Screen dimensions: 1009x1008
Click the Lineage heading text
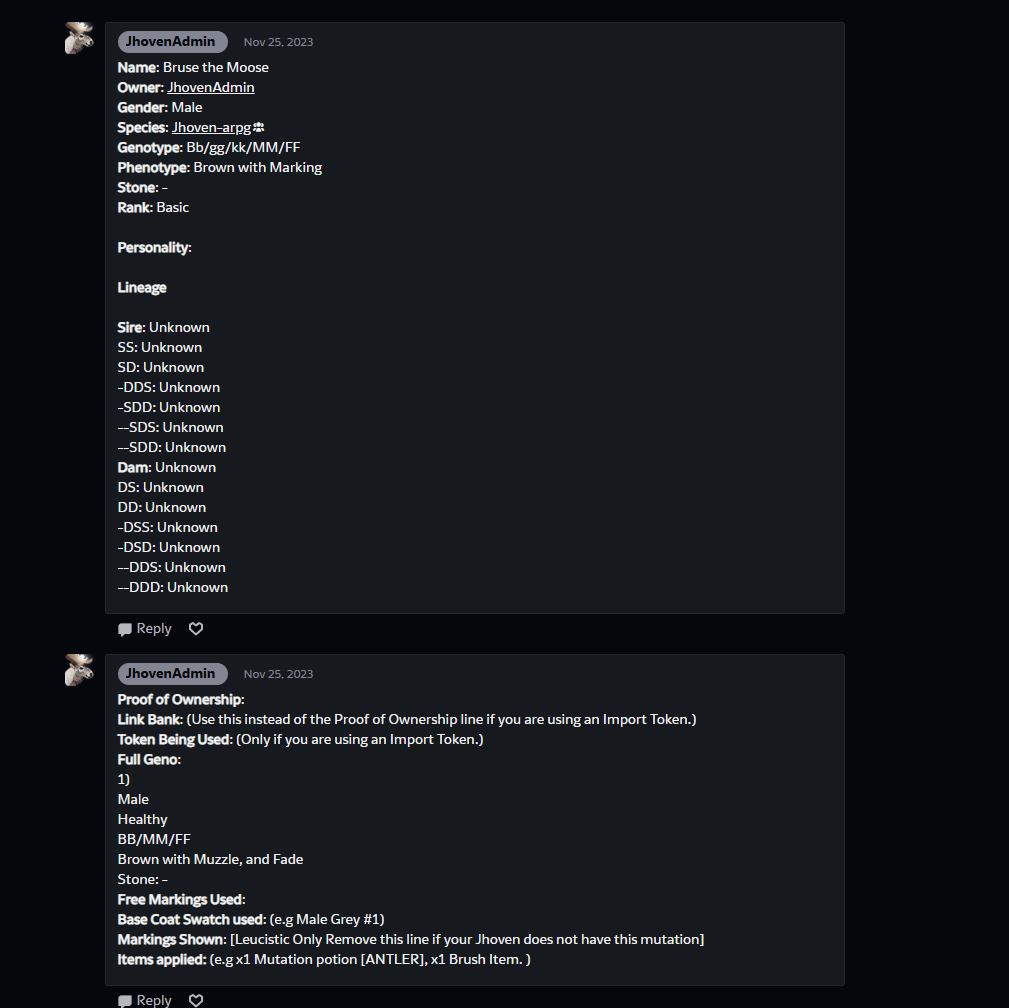[142, 287]
